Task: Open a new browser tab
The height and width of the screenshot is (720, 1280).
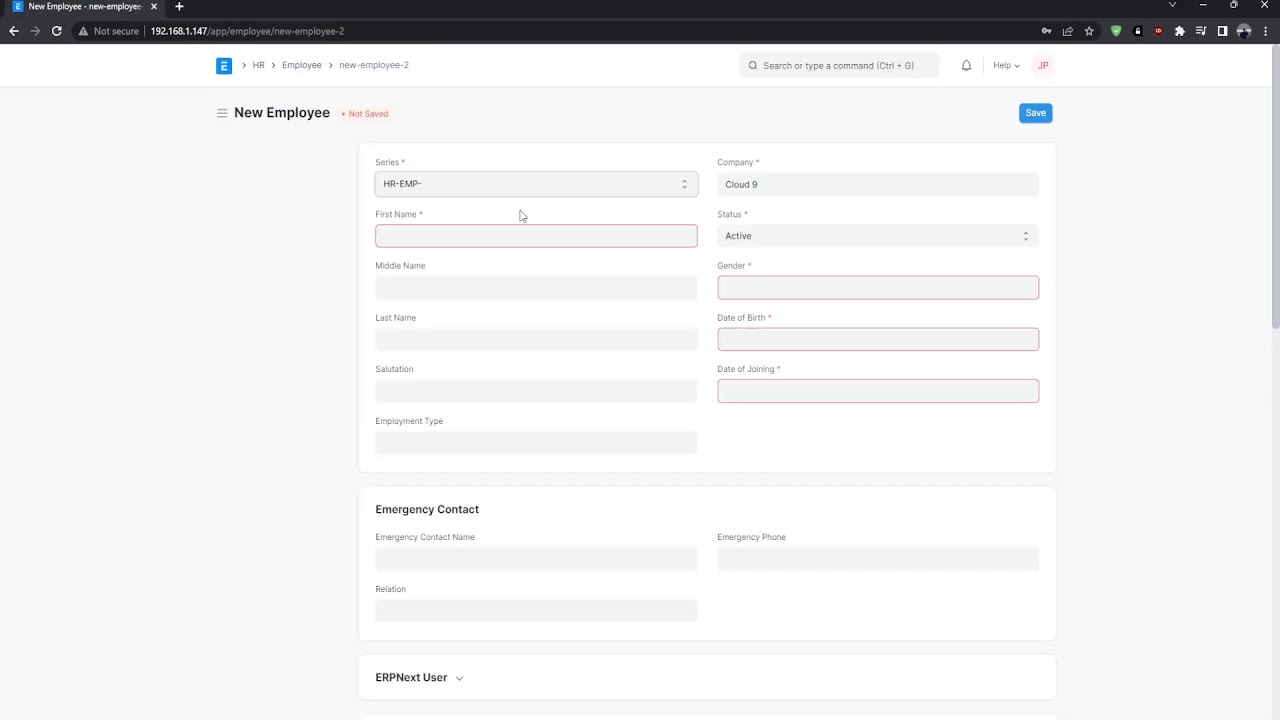Action: click(x=179, y=6)
